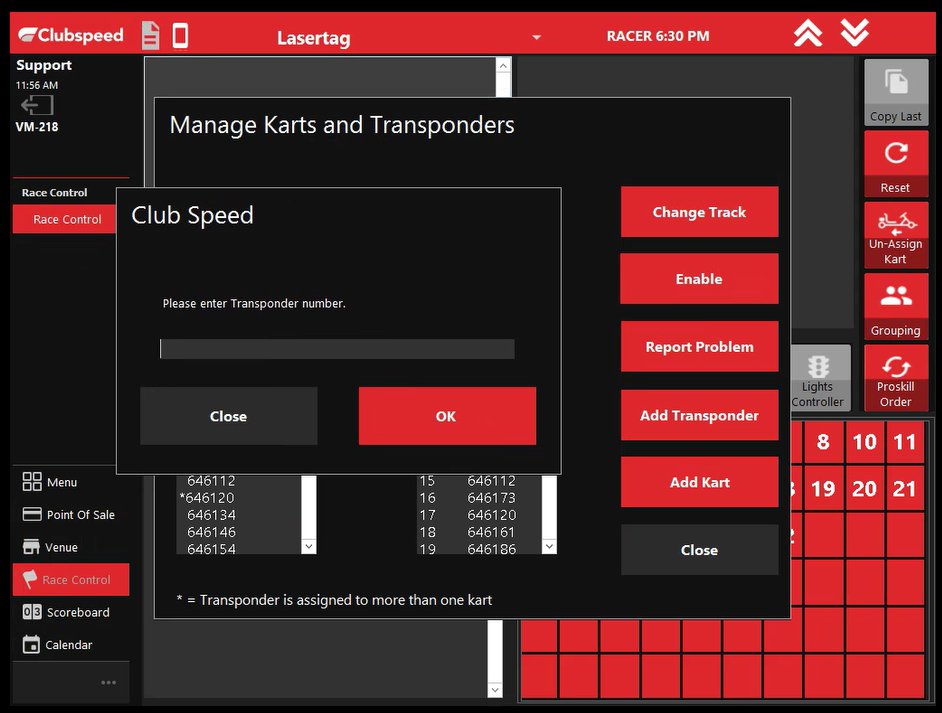This screenshot has height=713, width=942.
Task: Click the Reset button
Action: [896, 163]
